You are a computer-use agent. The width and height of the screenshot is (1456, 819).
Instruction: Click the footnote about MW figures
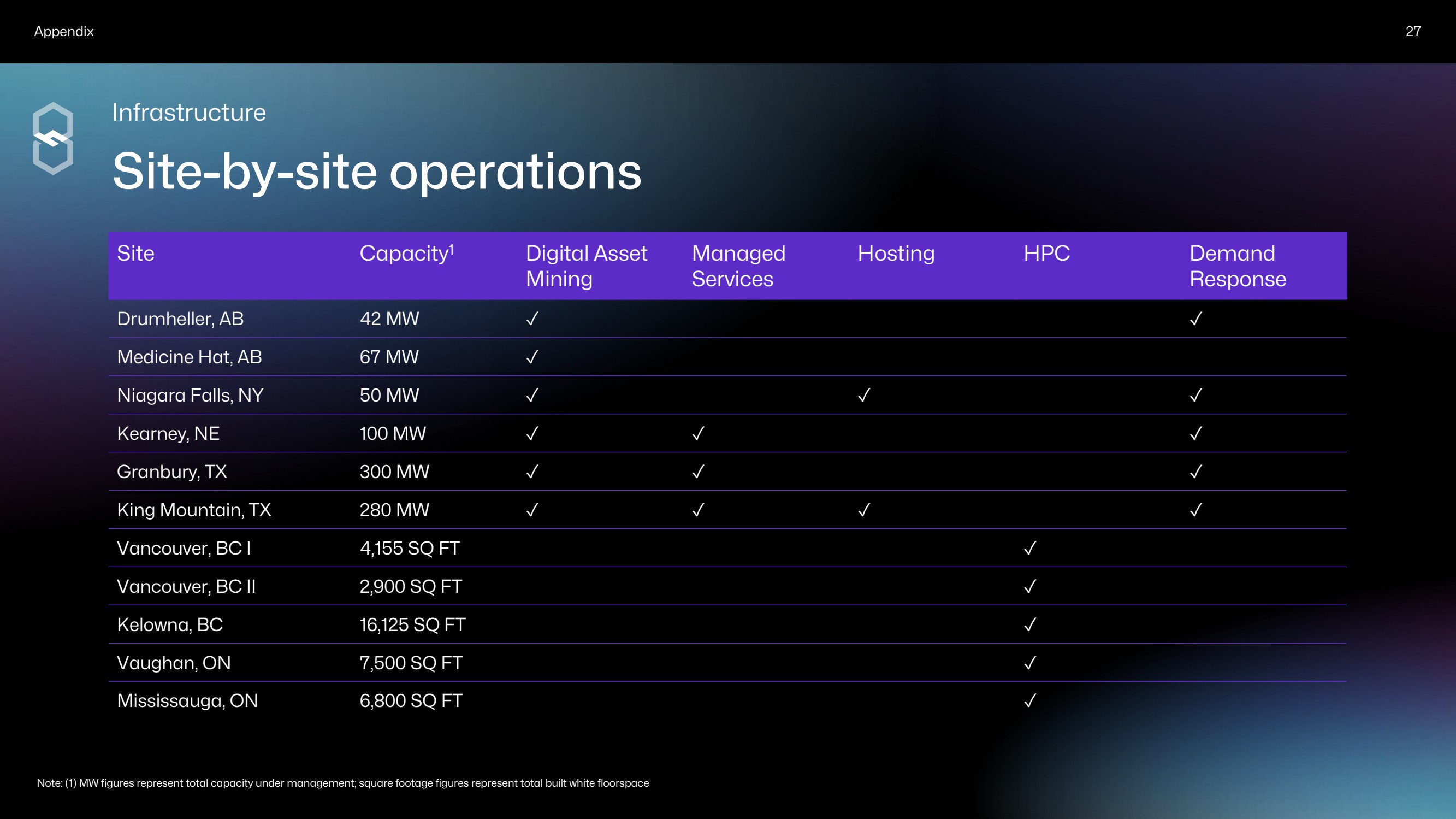click(x=342, y=783)
